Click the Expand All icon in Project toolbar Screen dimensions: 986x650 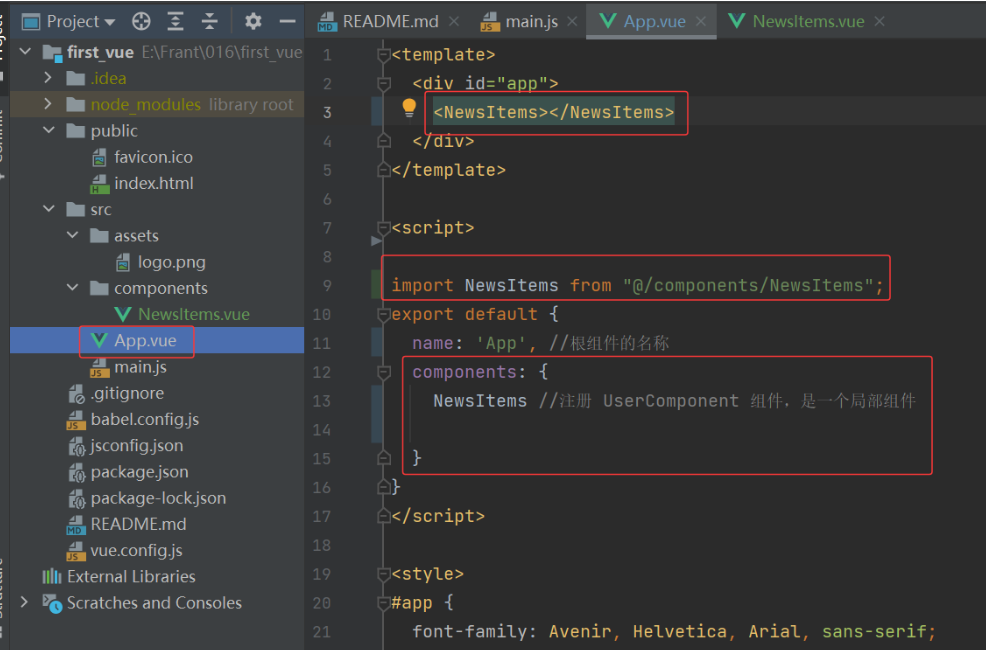[x=175, y=21]
